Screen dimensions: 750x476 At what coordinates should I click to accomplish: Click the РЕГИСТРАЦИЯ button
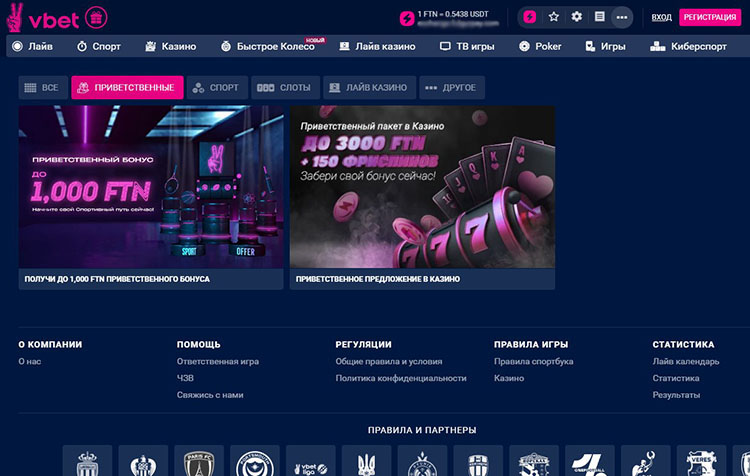click(x=710, y=17)
